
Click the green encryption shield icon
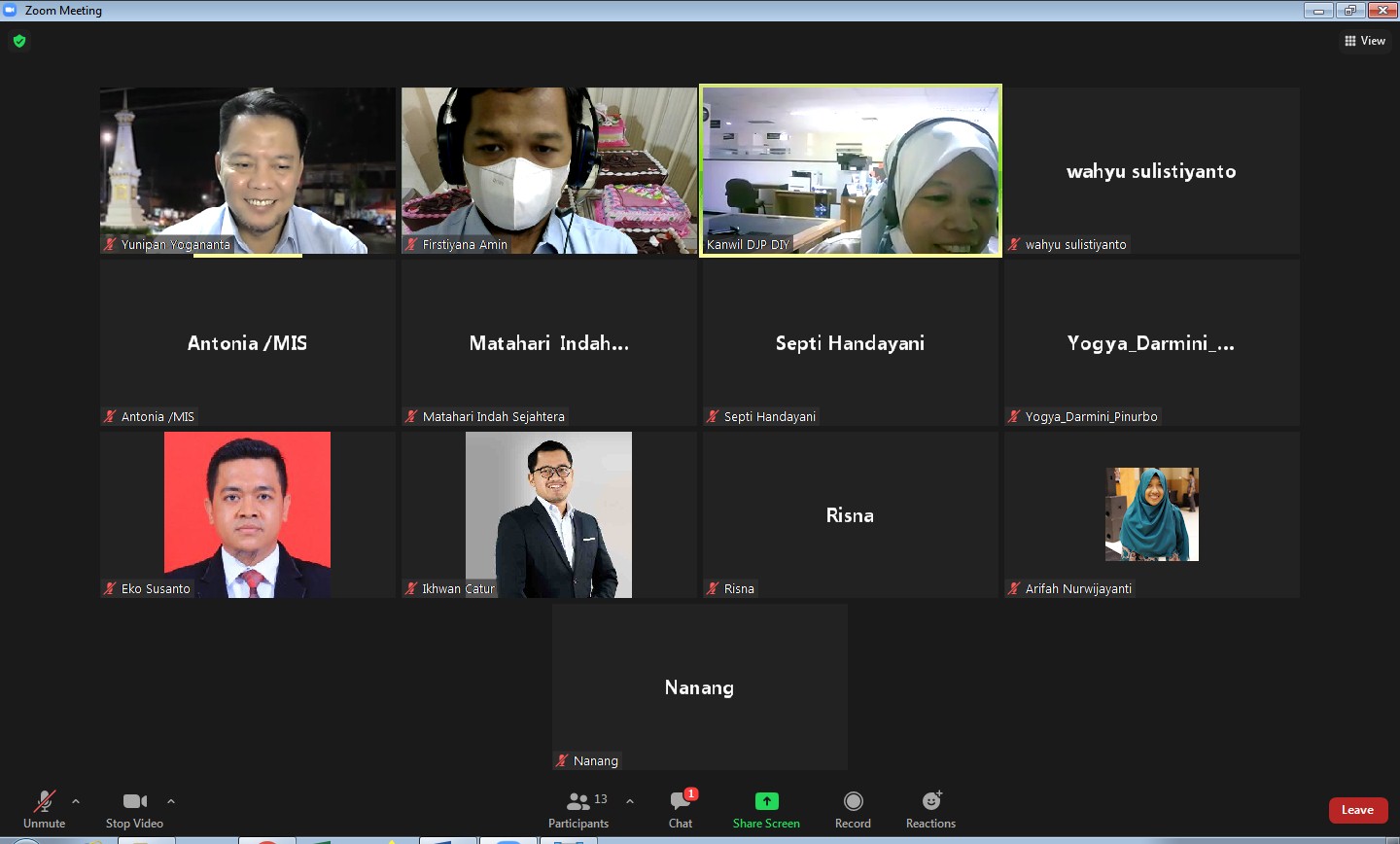coord(19,41)
